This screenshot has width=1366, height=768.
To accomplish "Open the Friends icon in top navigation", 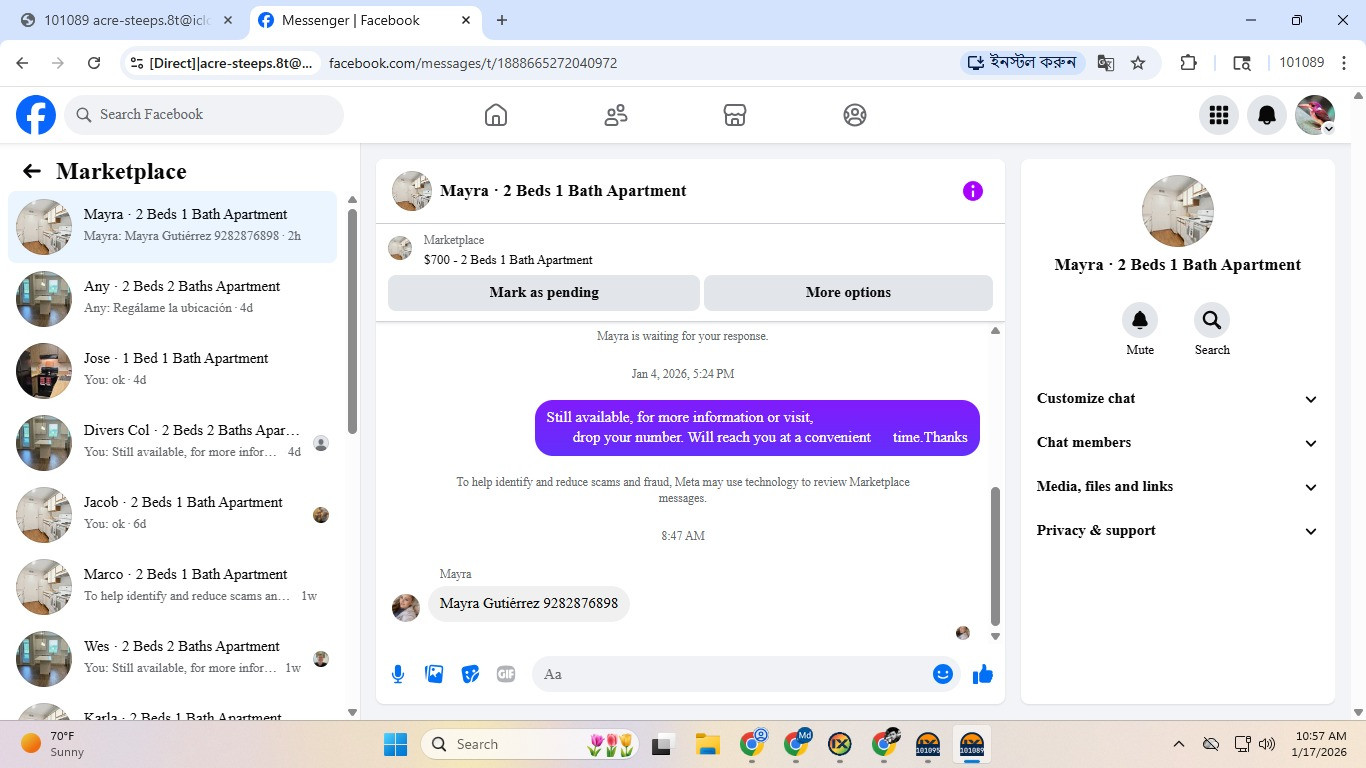I will pos(616,115).
